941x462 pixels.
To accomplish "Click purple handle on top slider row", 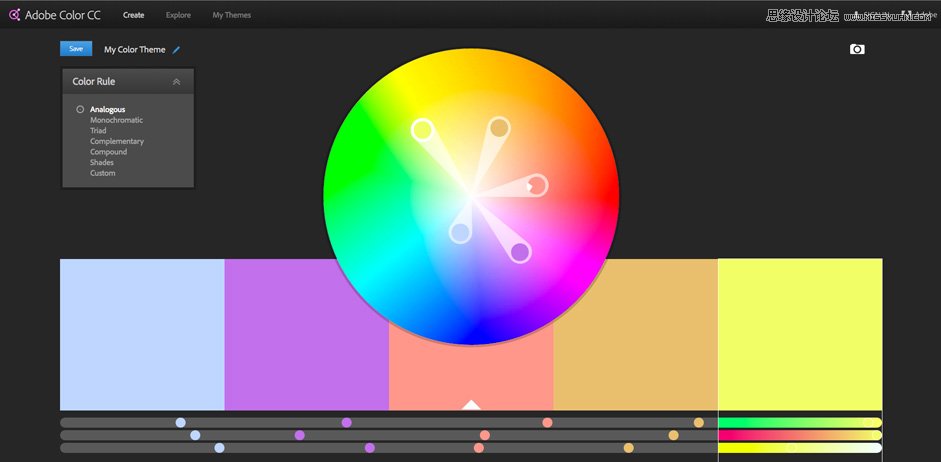I will click(x=346, y=422).
